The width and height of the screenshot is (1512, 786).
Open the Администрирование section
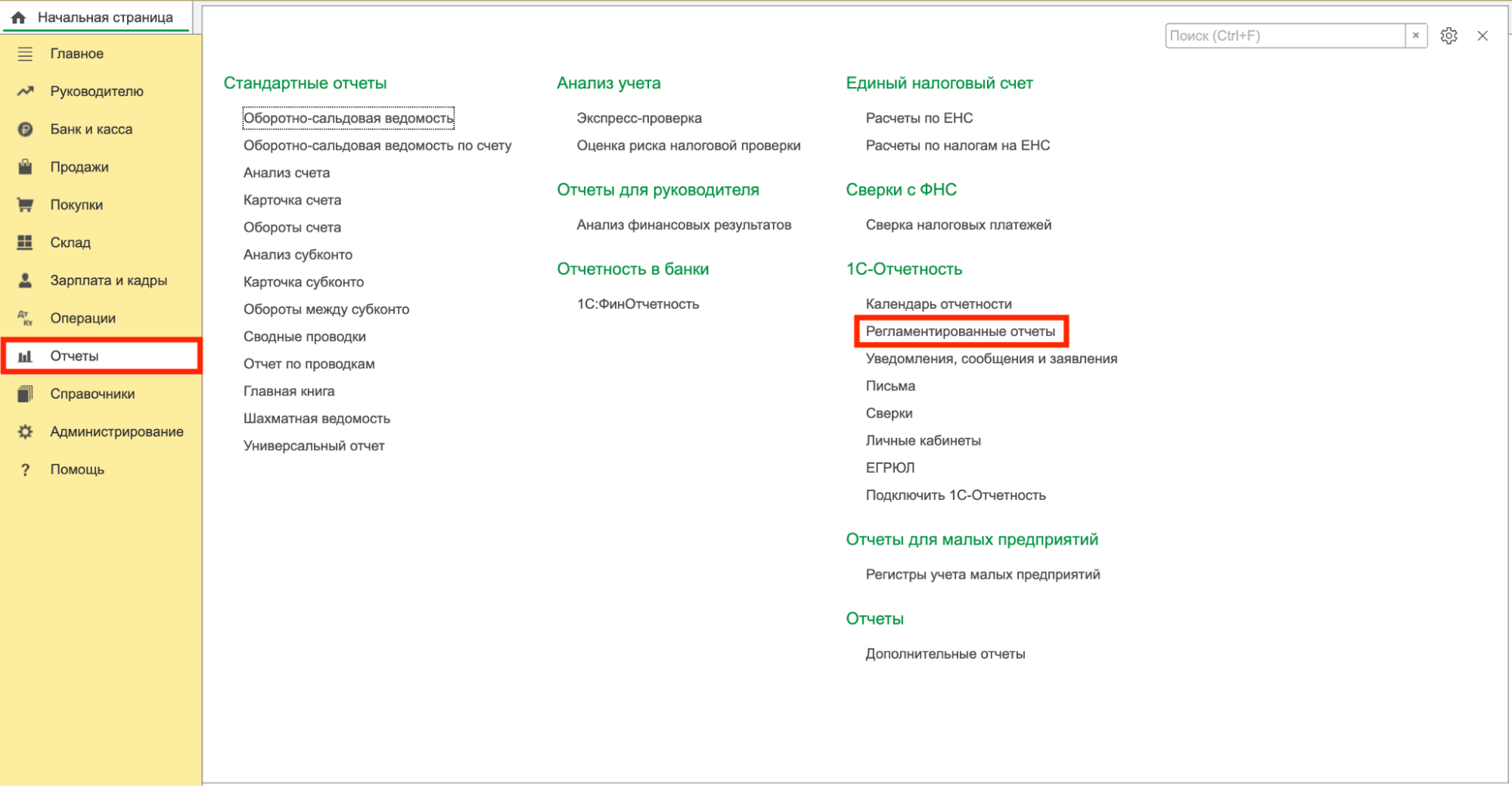(117, 432)
